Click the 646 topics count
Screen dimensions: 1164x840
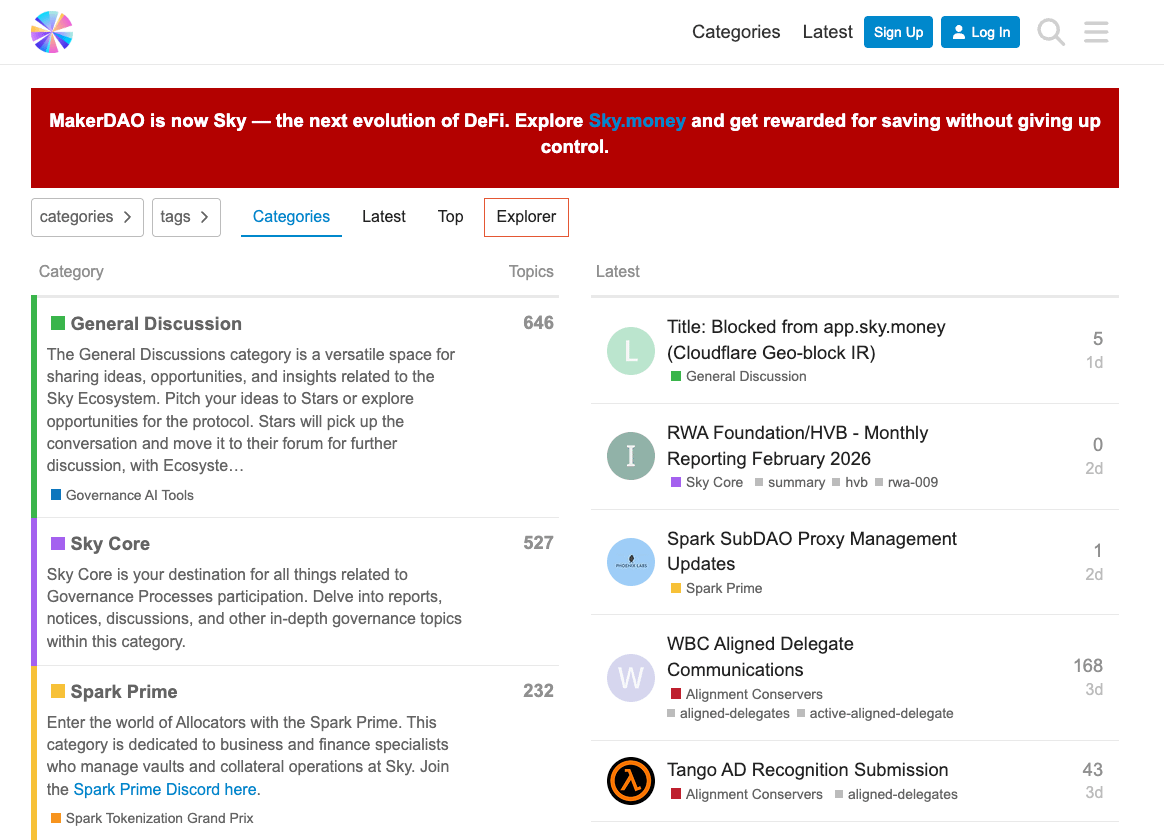point(538,323)
